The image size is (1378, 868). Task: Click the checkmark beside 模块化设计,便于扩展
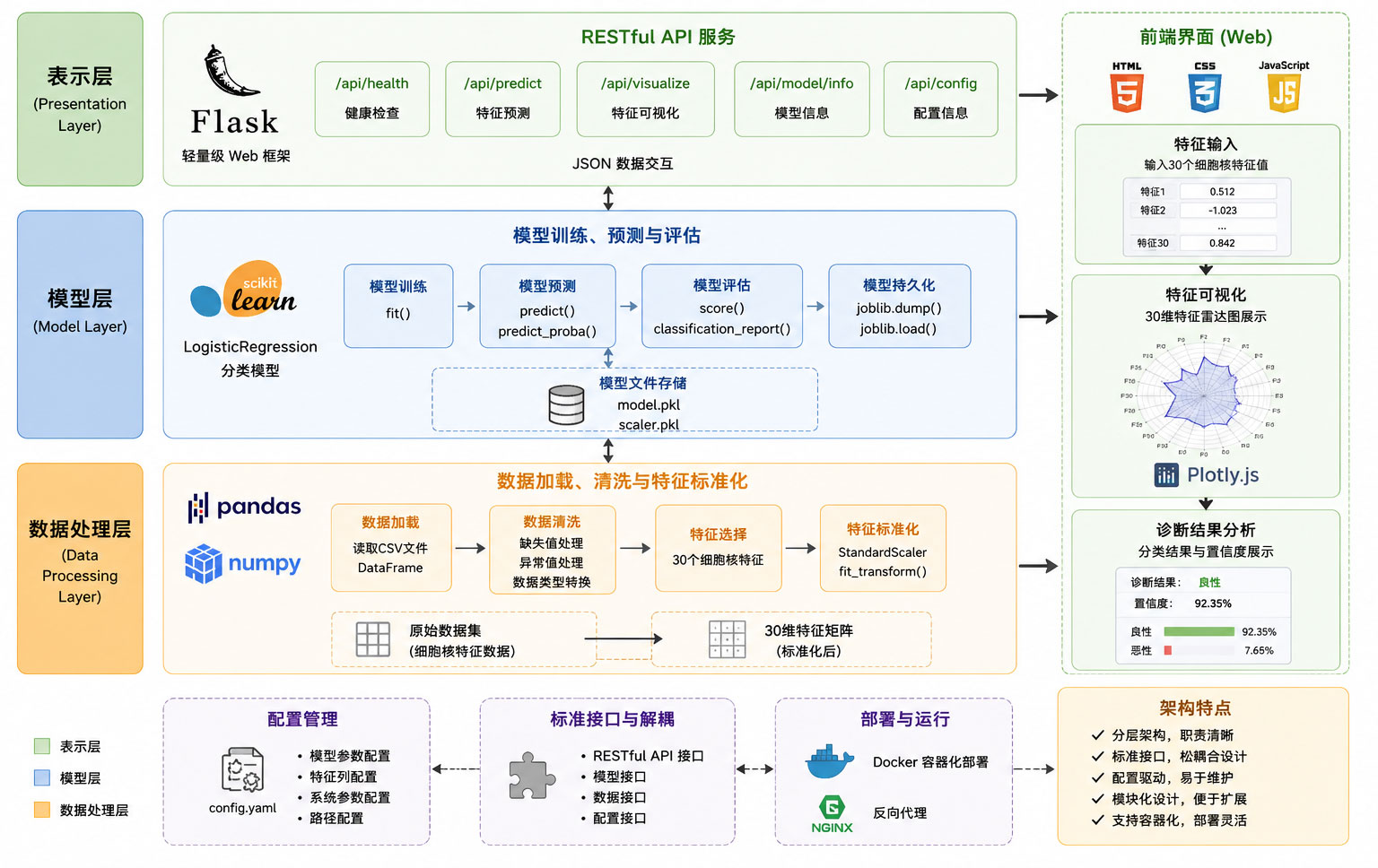tap(1097, 798)
